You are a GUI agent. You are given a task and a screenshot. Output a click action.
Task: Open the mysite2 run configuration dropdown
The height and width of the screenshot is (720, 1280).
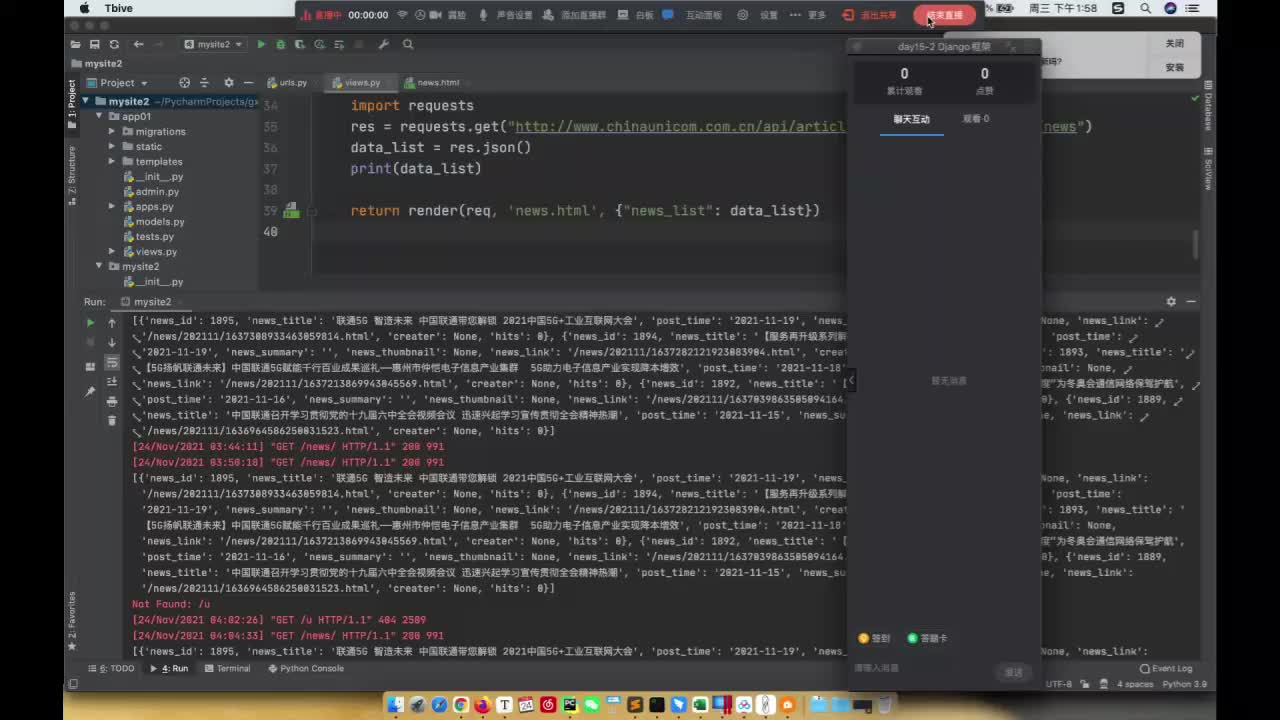tap(214, 44)
